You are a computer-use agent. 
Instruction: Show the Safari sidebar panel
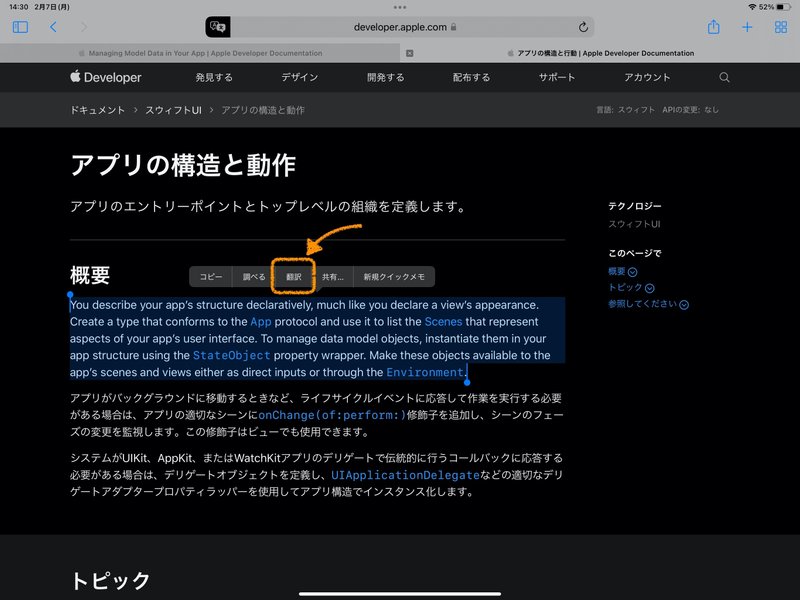click(x=20, y=27)
